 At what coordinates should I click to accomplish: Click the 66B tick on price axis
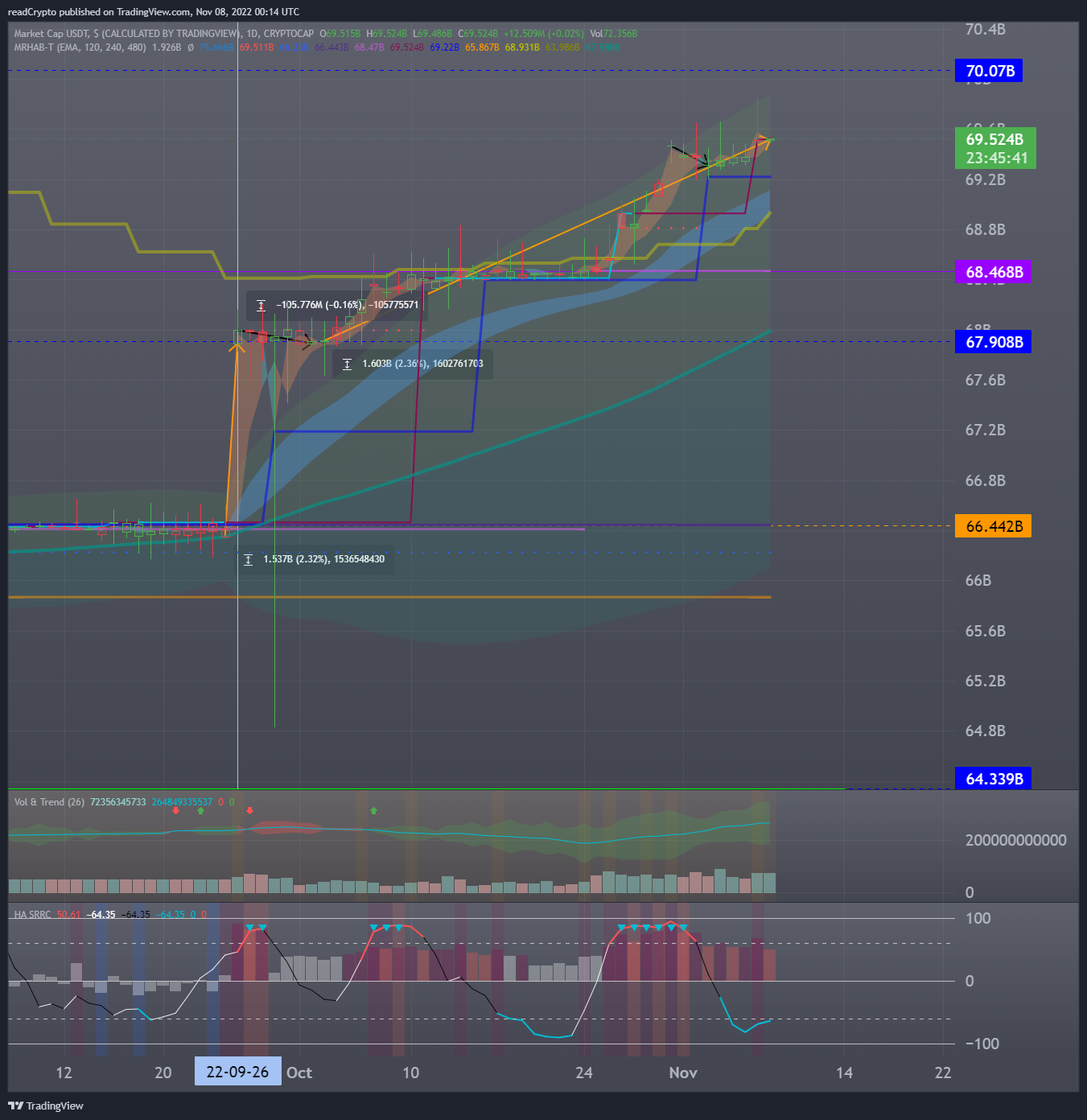978,580
